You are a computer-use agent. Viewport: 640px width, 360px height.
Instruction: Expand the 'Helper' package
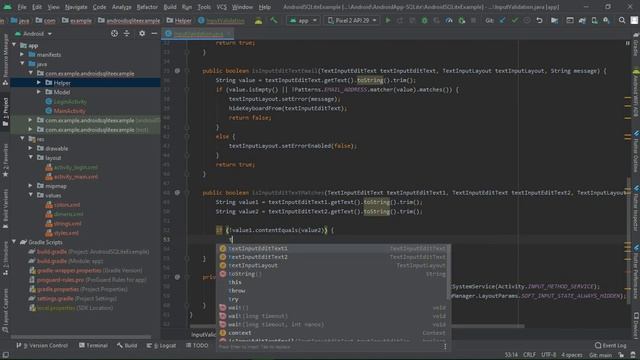(39, 82)
